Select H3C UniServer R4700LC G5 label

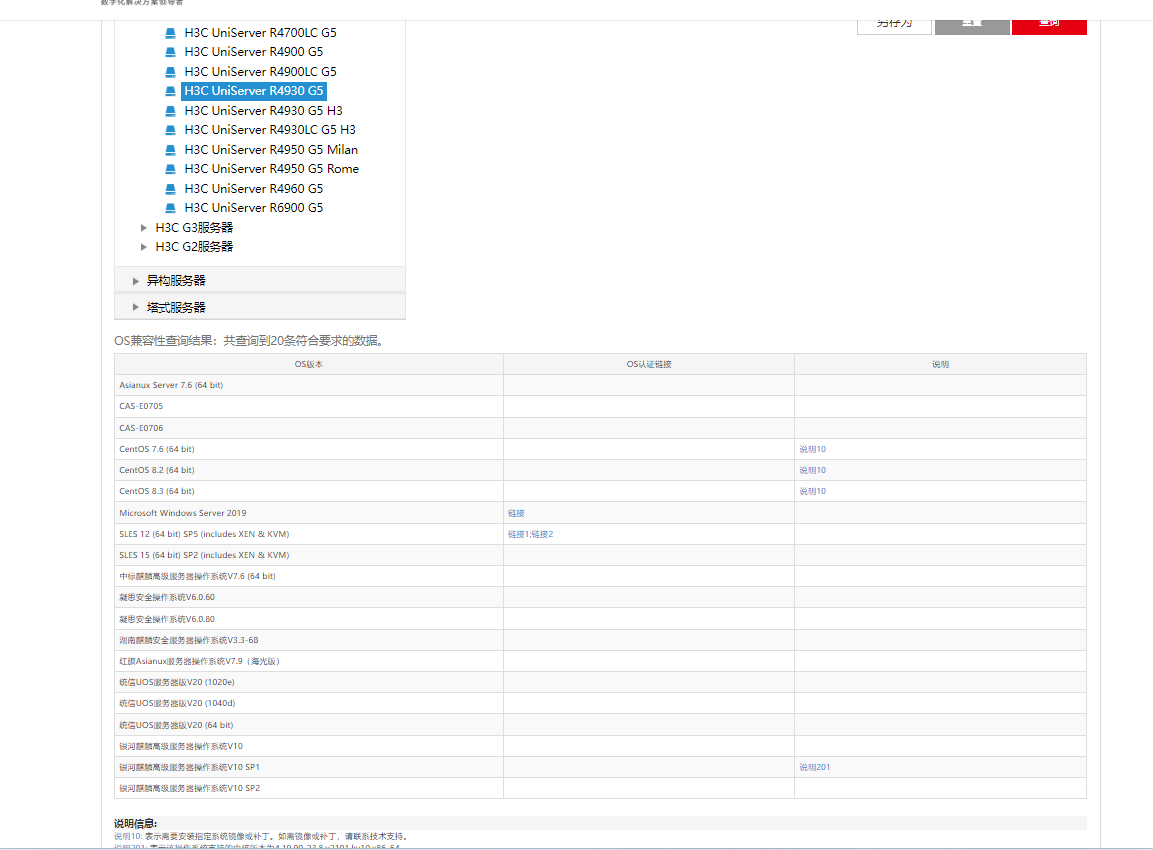coord(260,32)
